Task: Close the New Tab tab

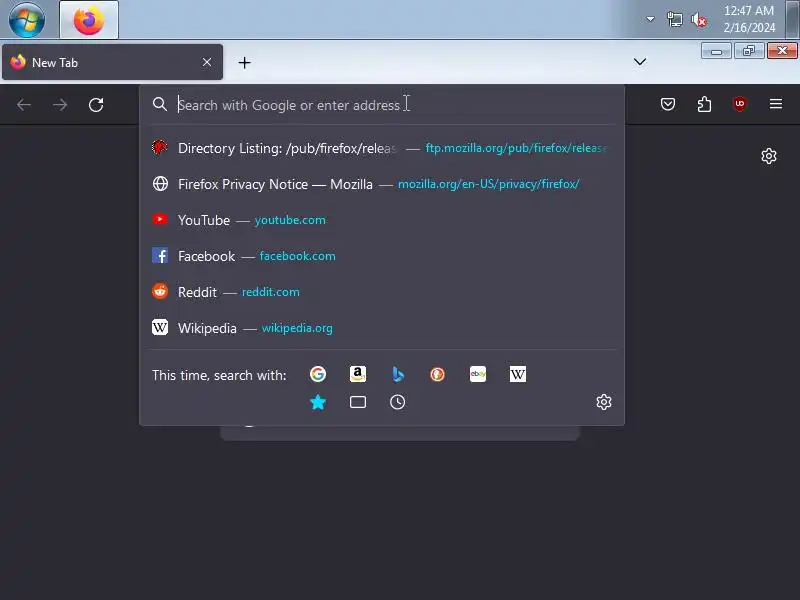Action: coord(207,62)
